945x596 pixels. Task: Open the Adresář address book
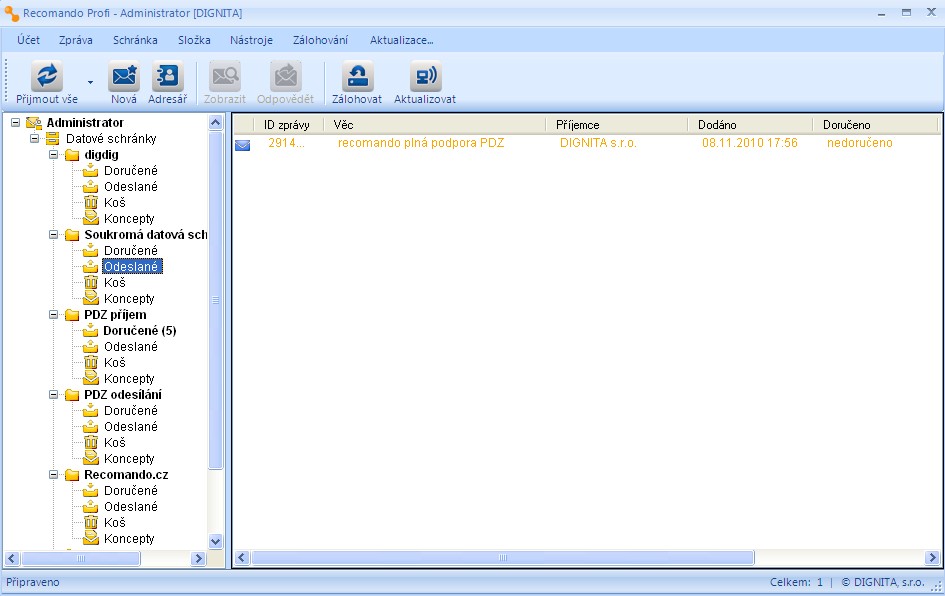coord(168,76)
